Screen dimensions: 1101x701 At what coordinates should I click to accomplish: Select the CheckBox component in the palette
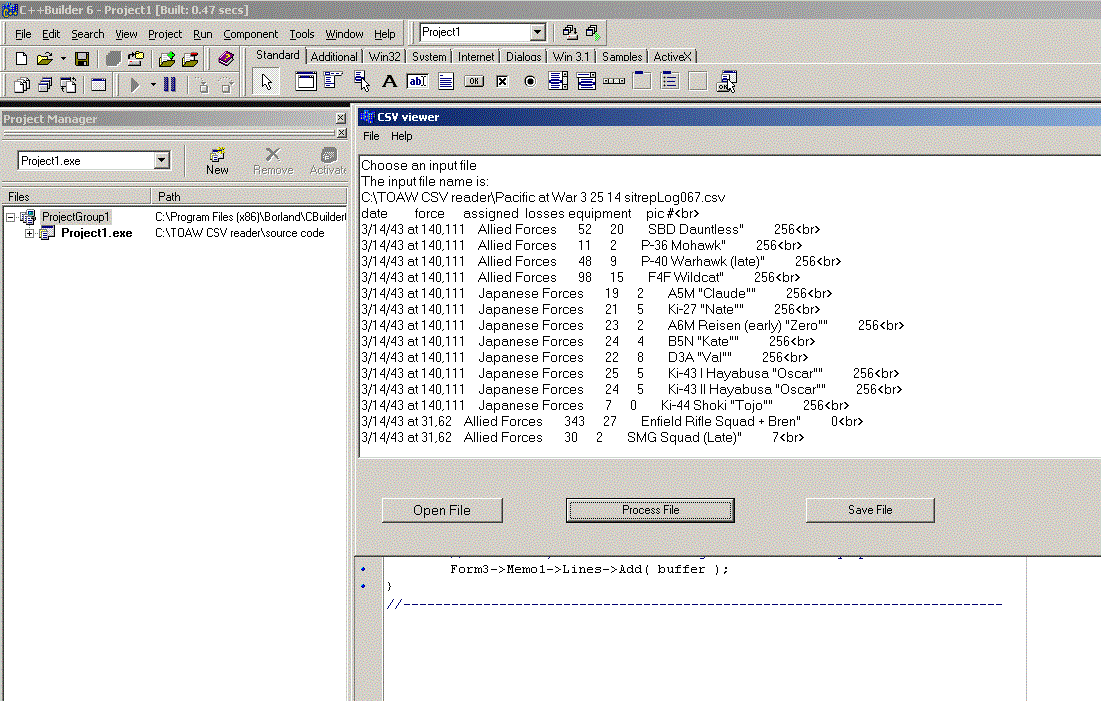click(x=502, y=81)
